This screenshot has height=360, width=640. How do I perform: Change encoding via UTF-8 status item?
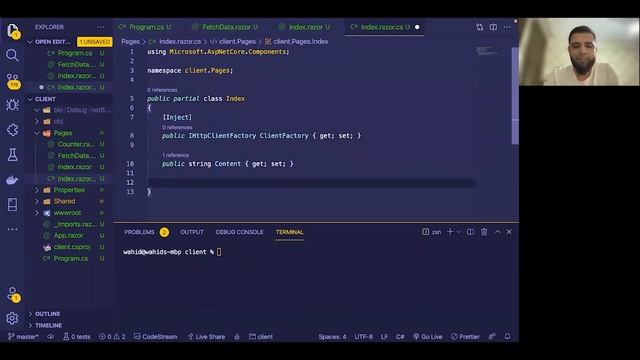point(363,336)
